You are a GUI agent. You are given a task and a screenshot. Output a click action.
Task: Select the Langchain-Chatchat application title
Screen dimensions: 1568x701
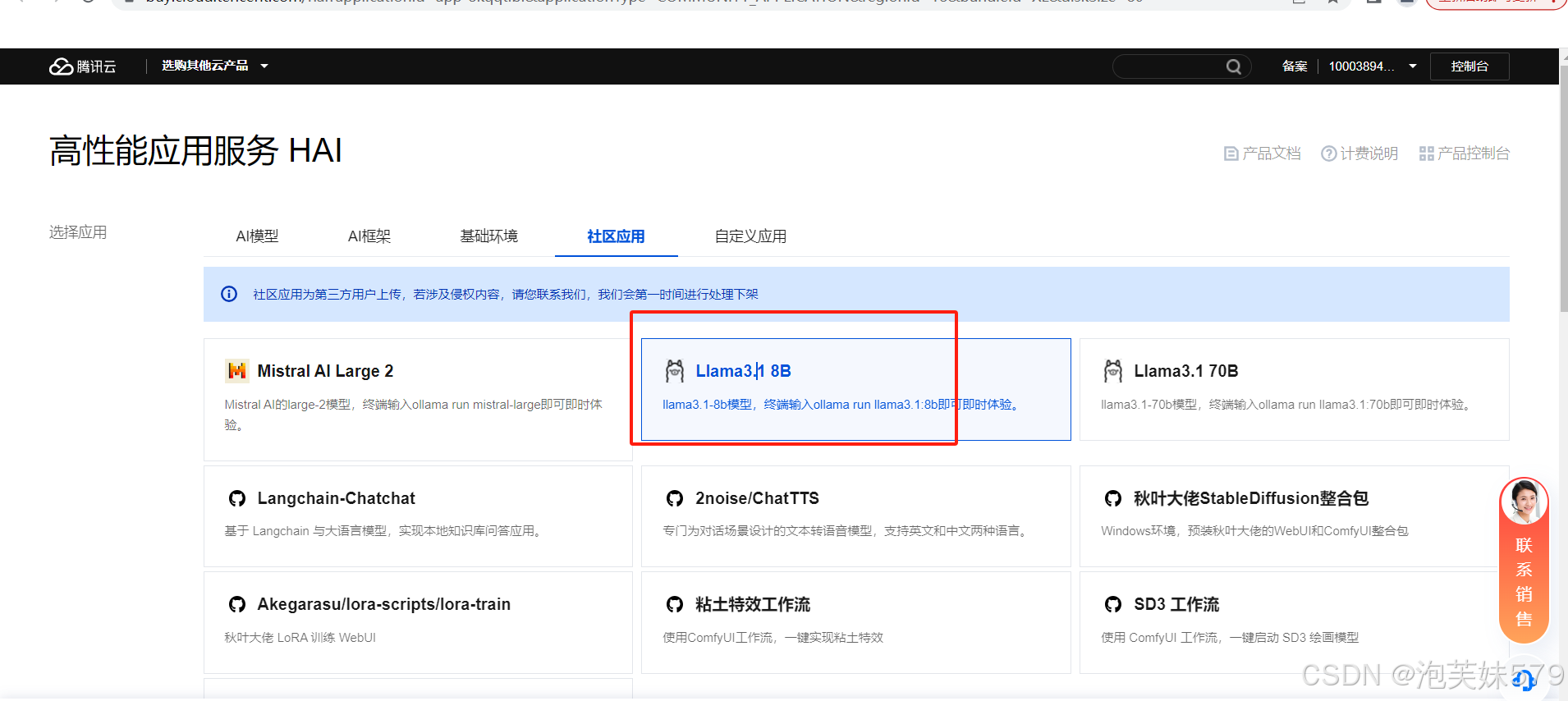tap(336, 498)
